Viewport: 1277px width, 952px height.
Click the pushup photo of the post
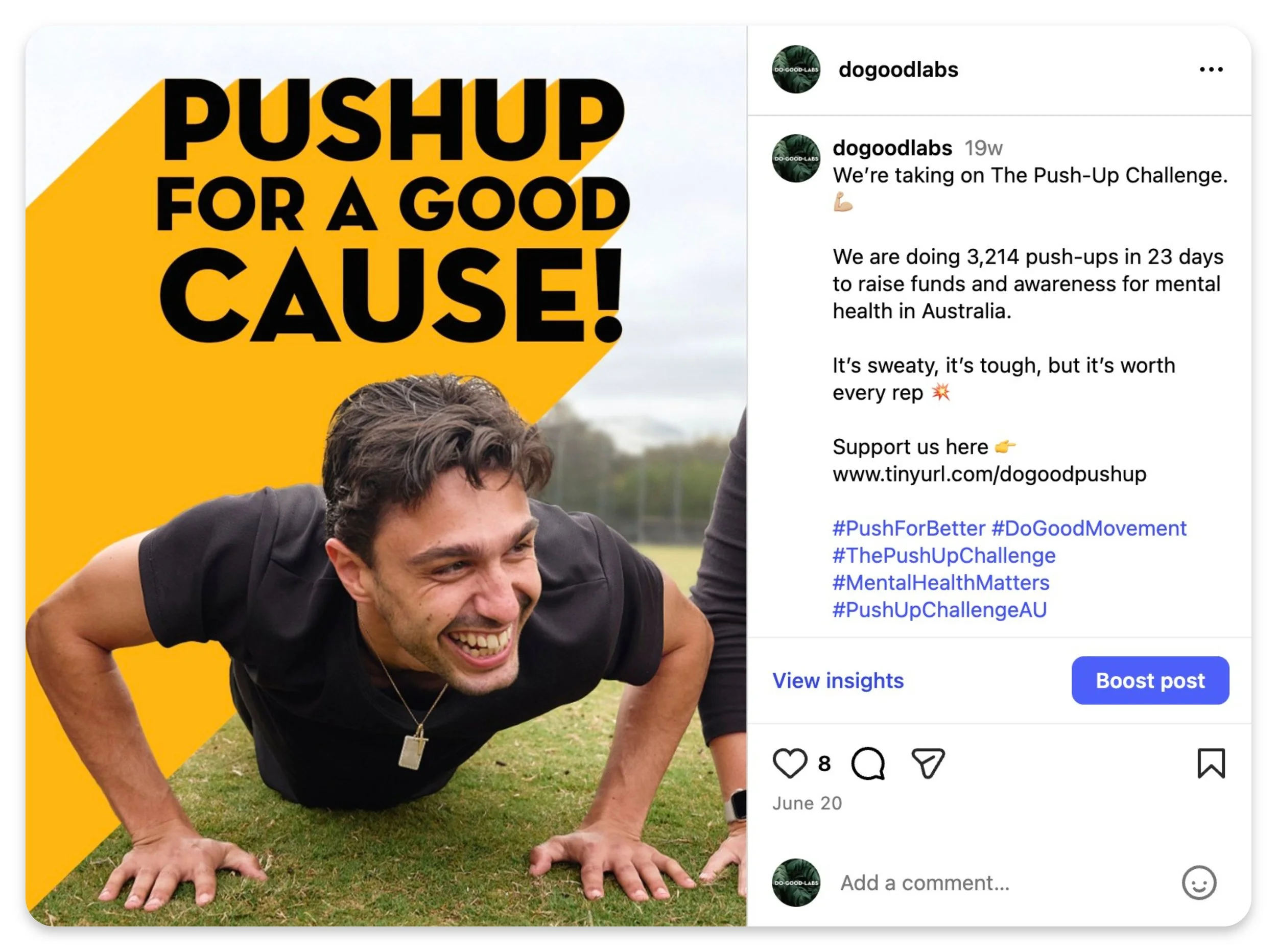click(x=386, y=475)
